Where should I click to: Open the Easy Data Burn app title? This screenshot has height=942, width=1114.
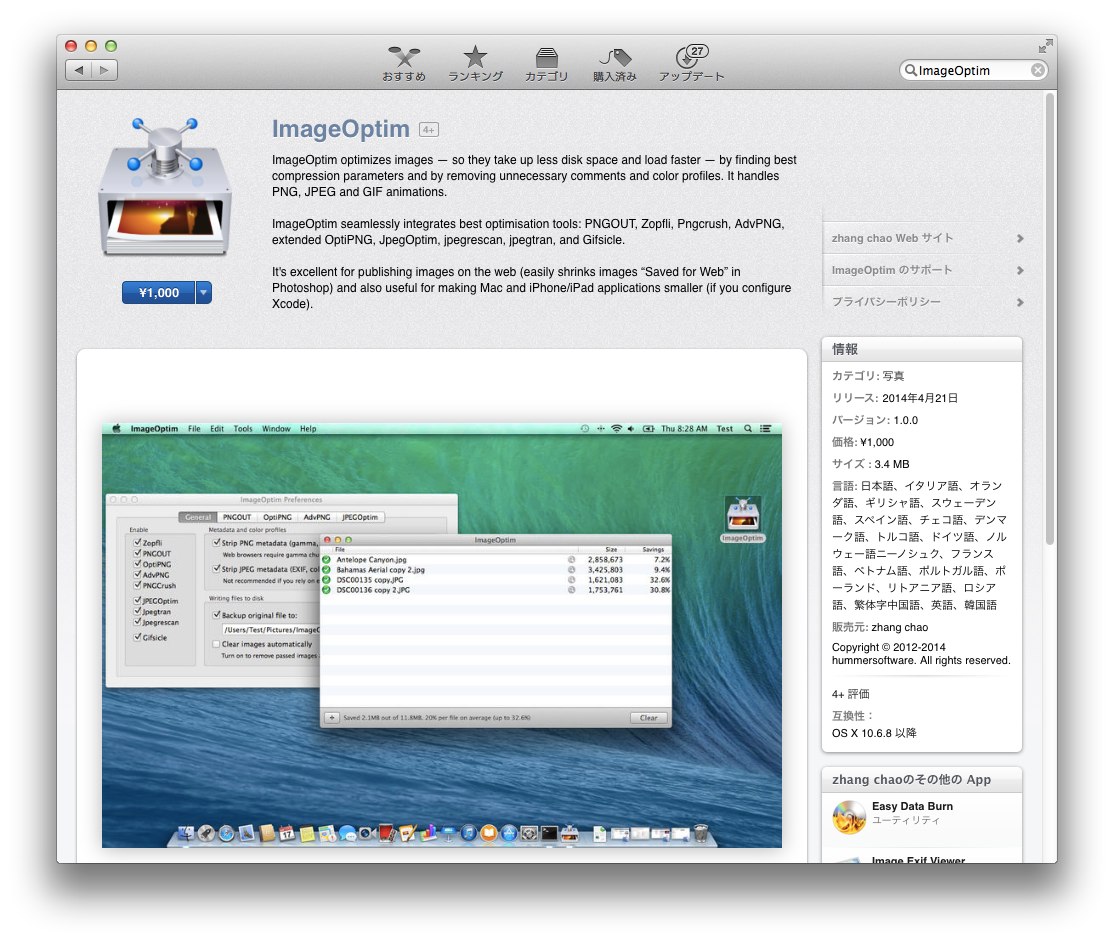coord(912,806)
